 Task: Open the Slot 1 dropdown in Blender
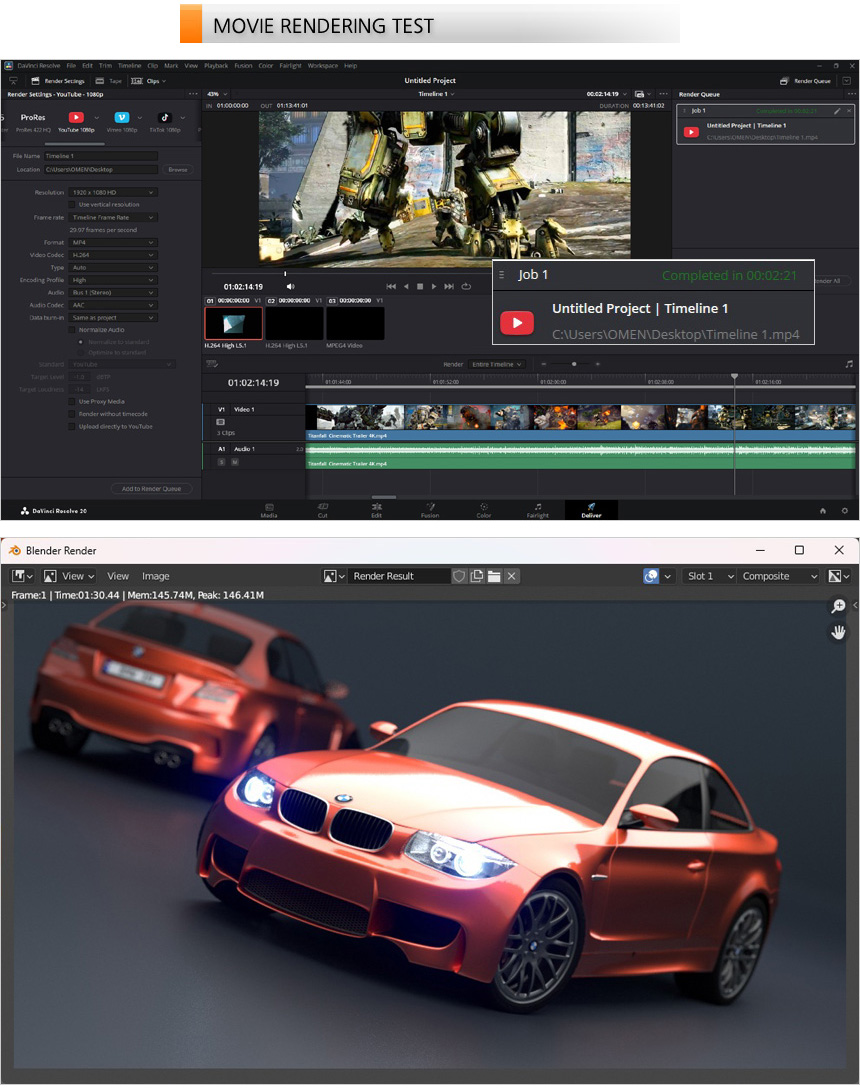[710, 576]
